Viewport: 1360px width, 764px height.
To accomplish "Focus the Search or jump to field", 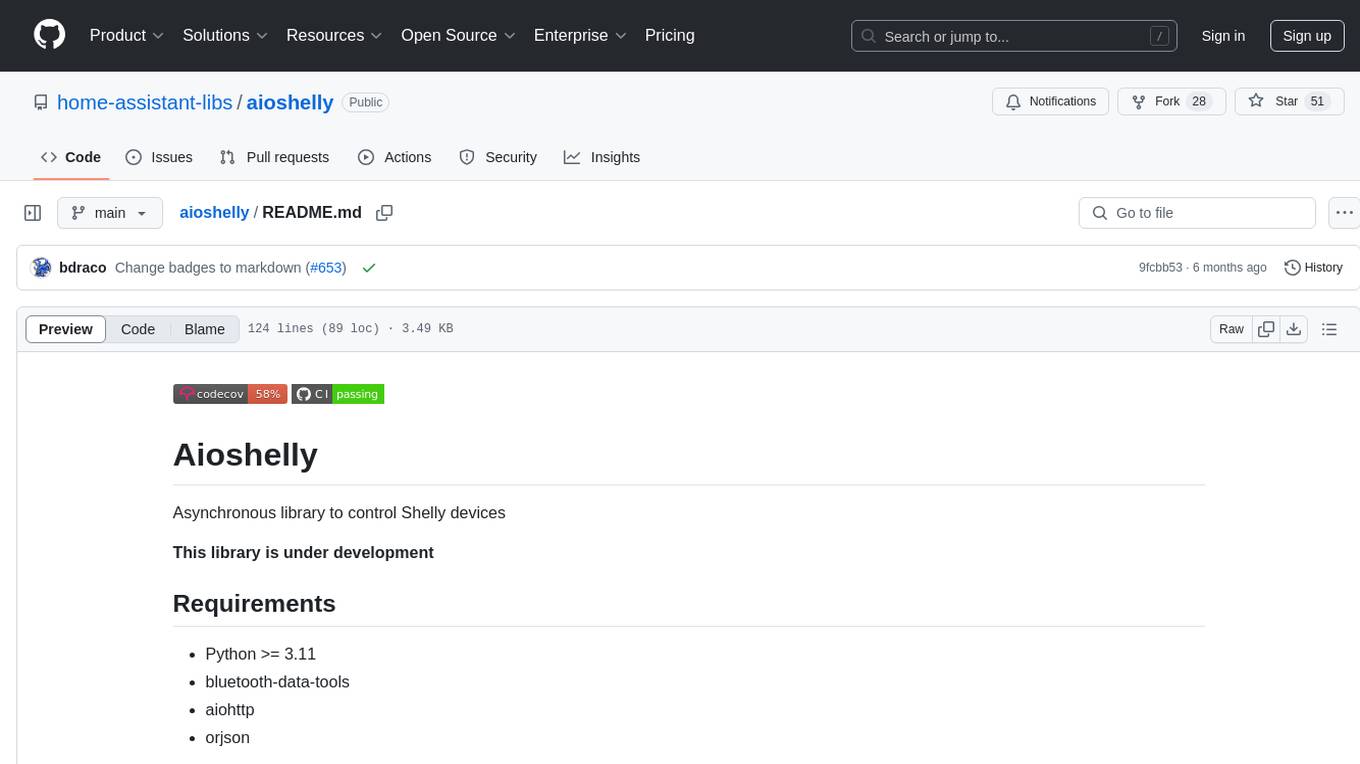I will tap(1013, 36).
